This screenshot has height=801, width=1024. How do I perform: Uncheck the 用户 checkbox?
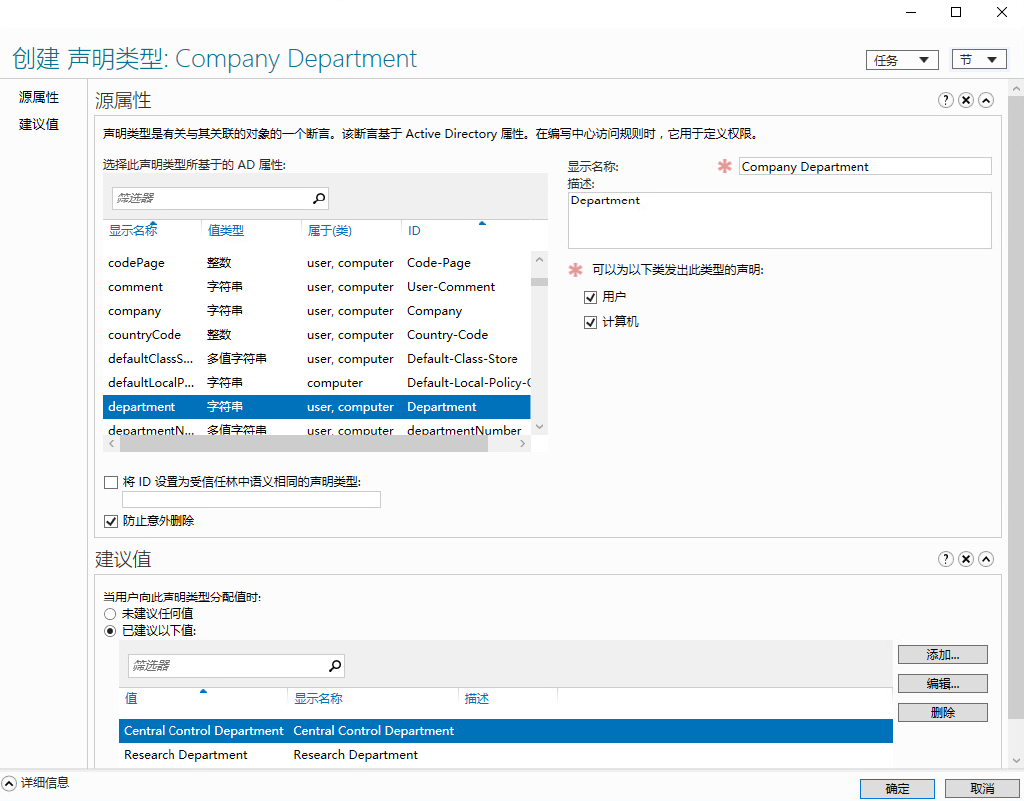(x=590, y=296)
